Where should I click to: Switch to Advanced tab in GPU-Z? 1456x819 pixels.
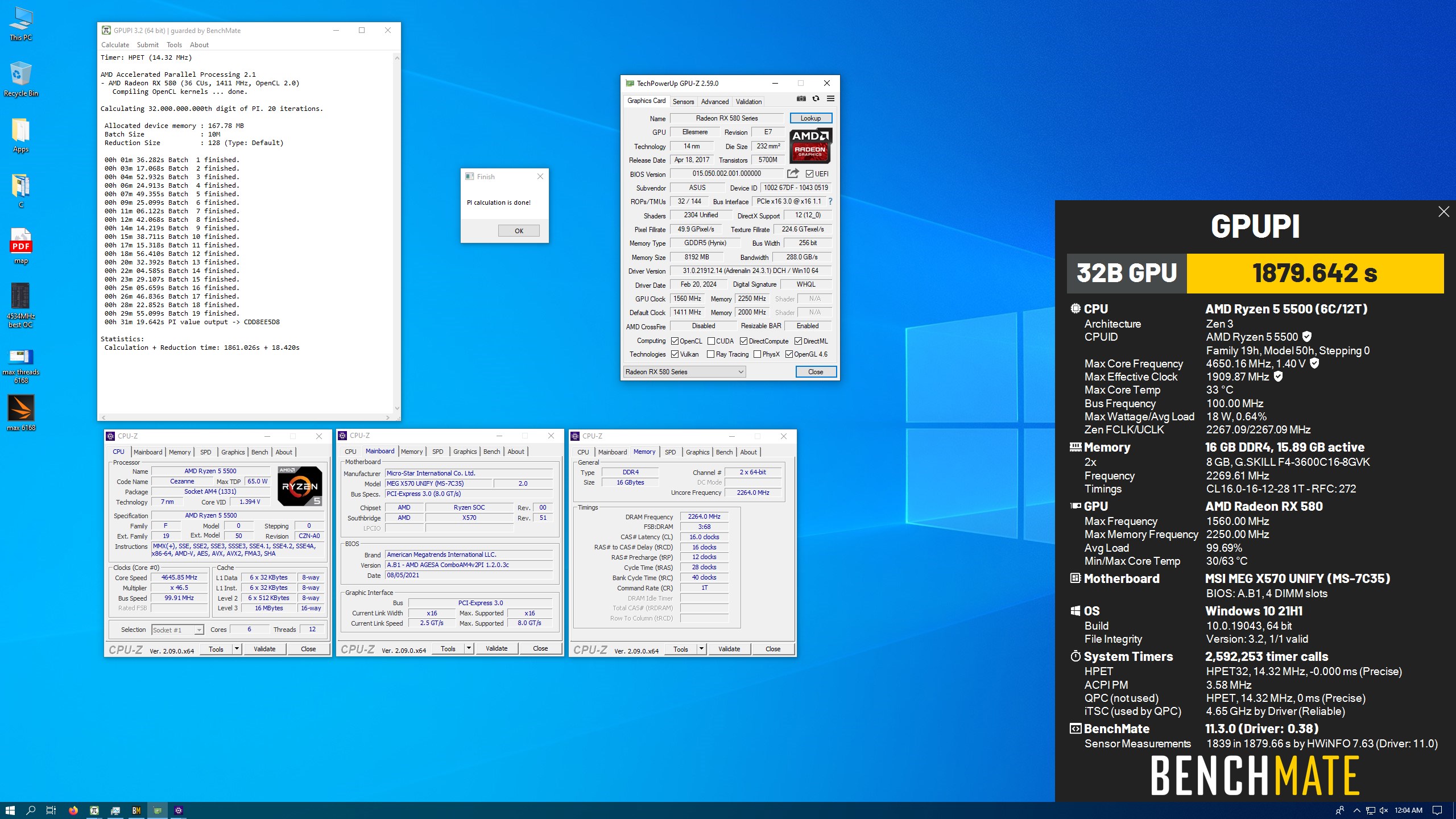715,102
